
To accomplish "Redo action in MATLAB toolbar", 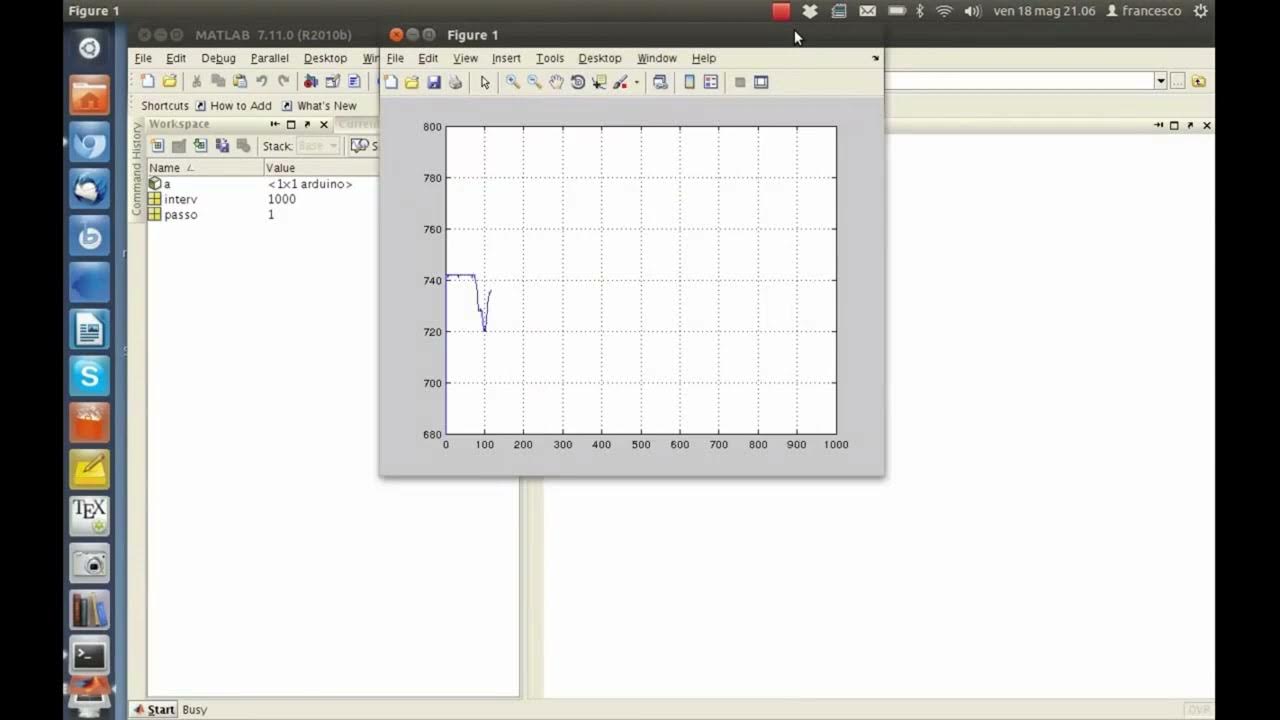I will coord(284,81).
